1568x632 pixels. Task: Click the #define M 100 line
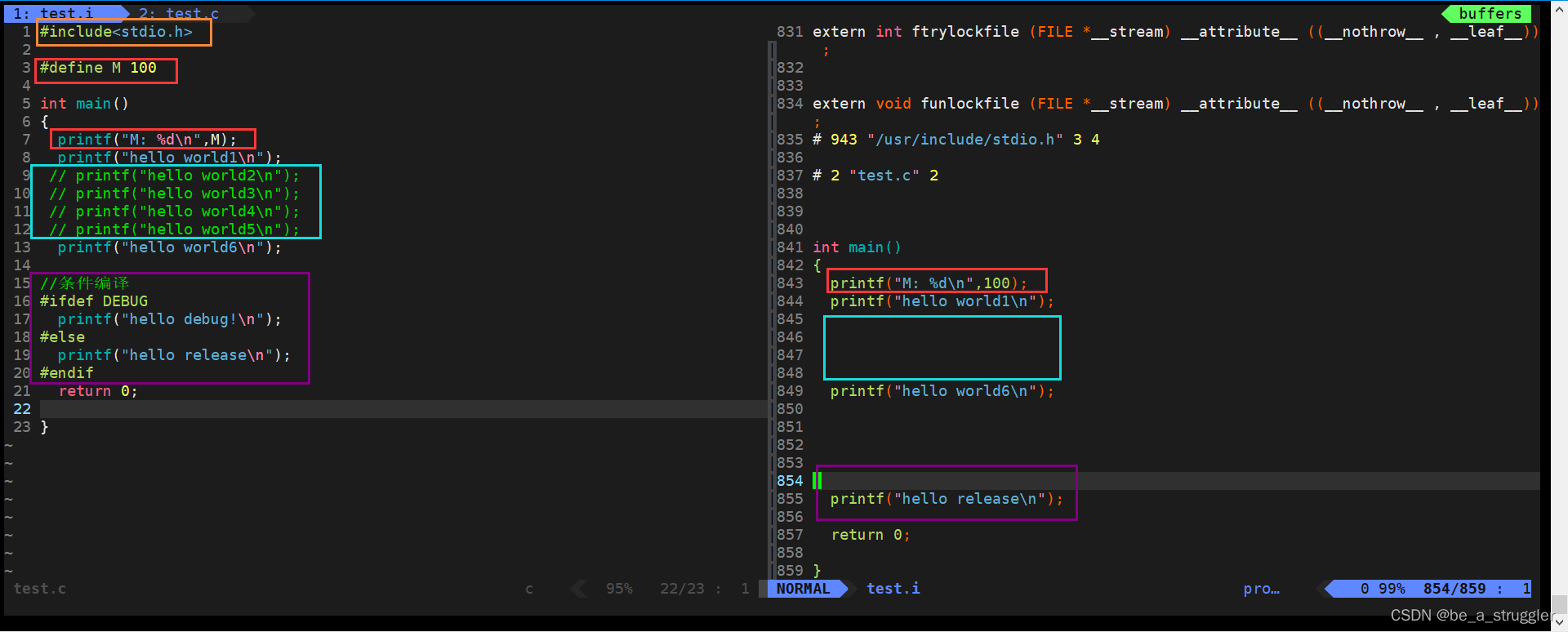click(98, 68)
